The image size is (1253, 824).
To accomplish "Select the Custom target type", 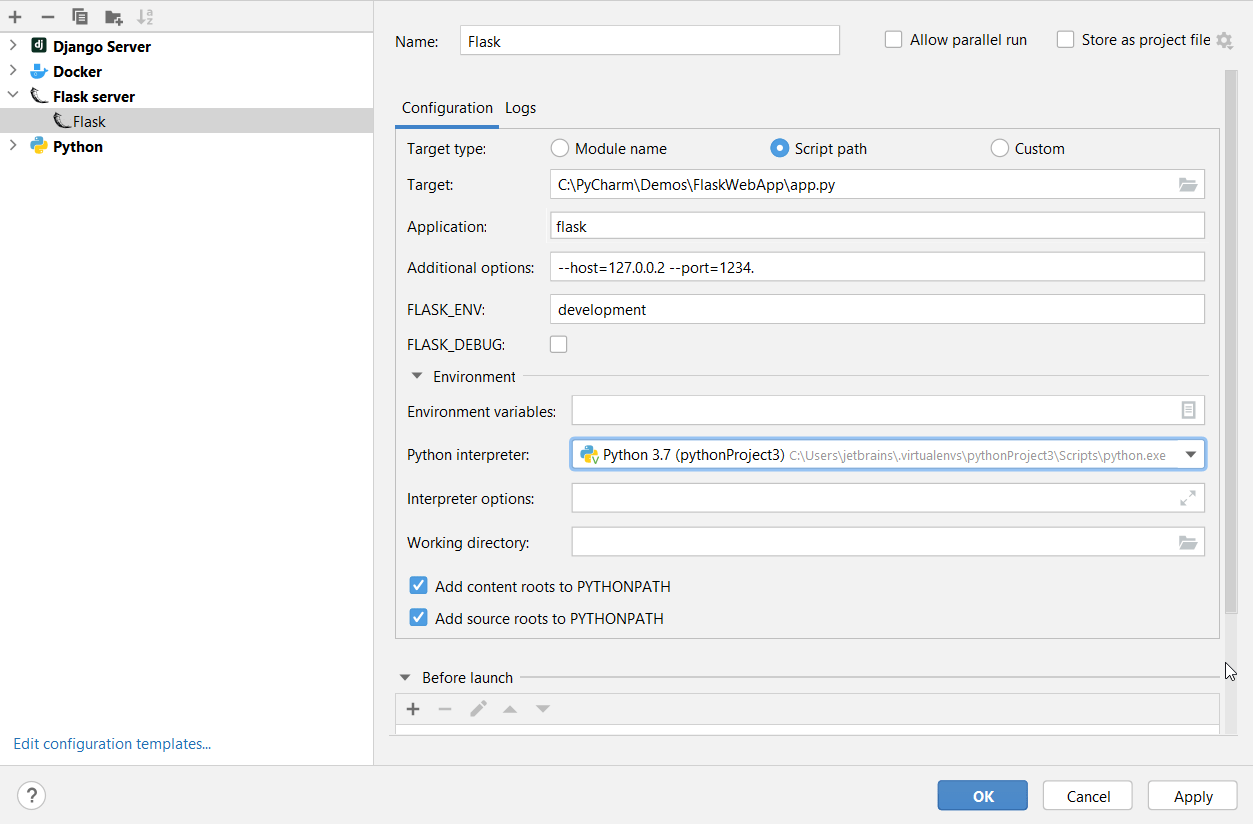I will click(999, 148).
